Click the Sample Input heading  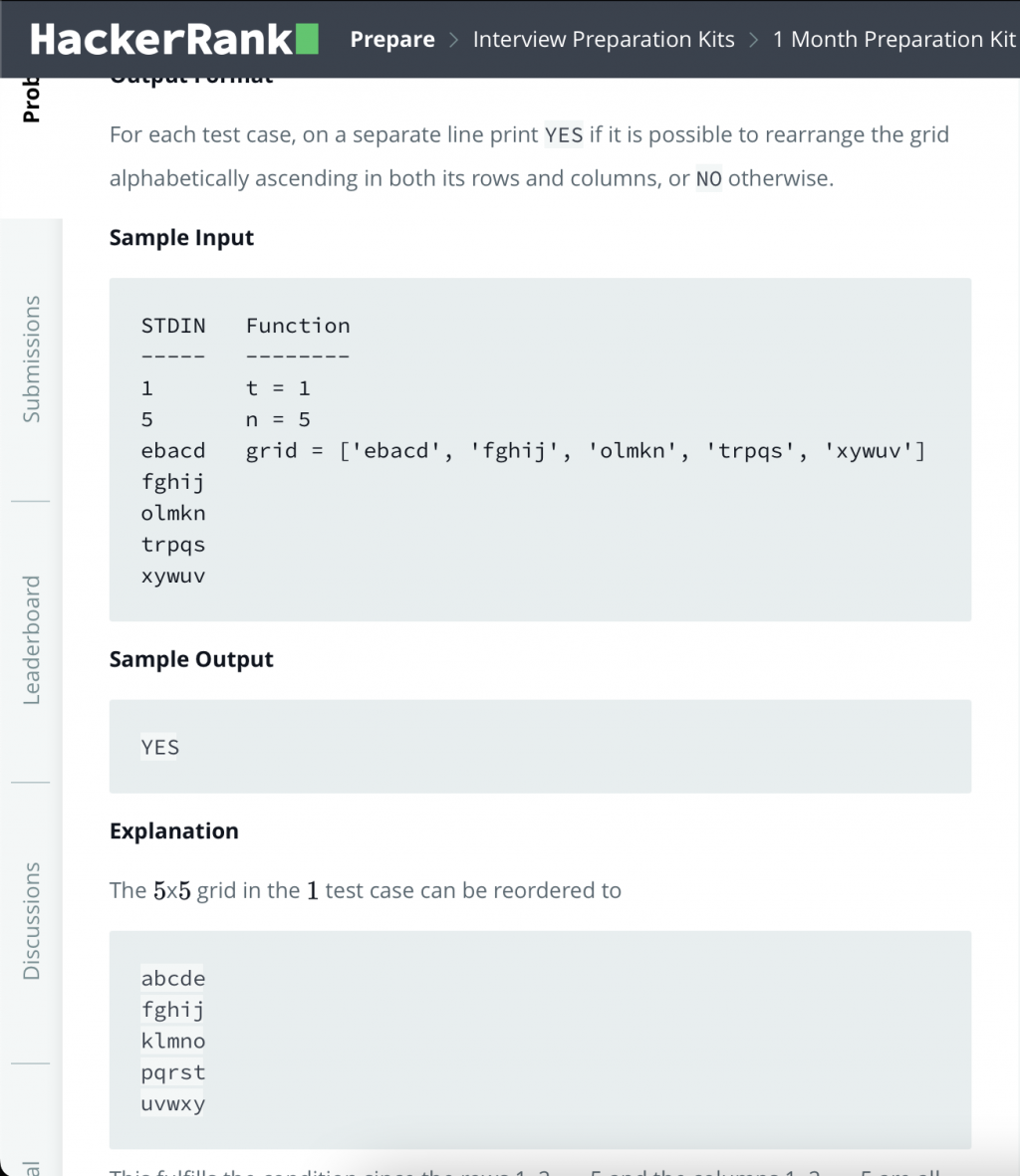pos(181,238)
